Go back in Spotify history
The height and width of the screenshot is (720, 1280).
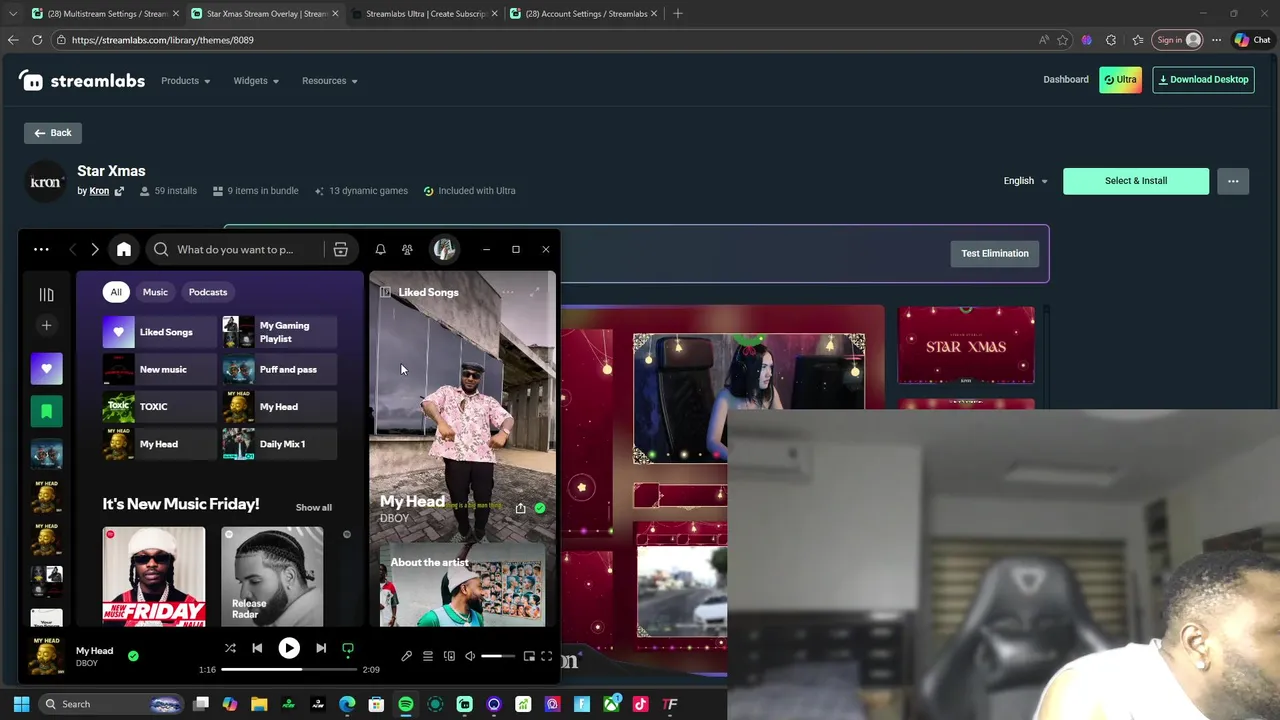click(72, 249)
